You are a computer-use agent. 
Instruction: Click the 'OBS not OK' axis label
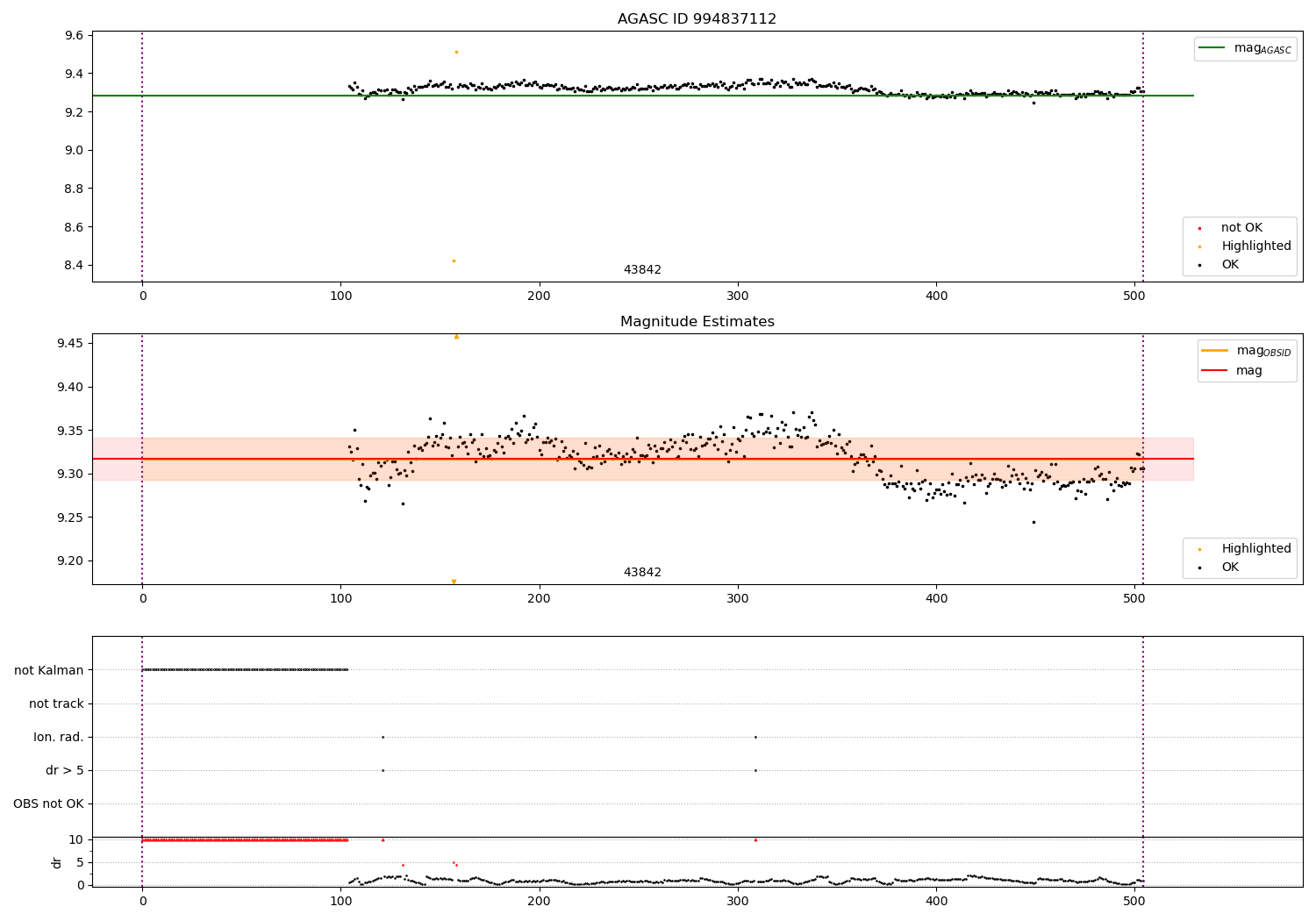(x=48, y=803)
